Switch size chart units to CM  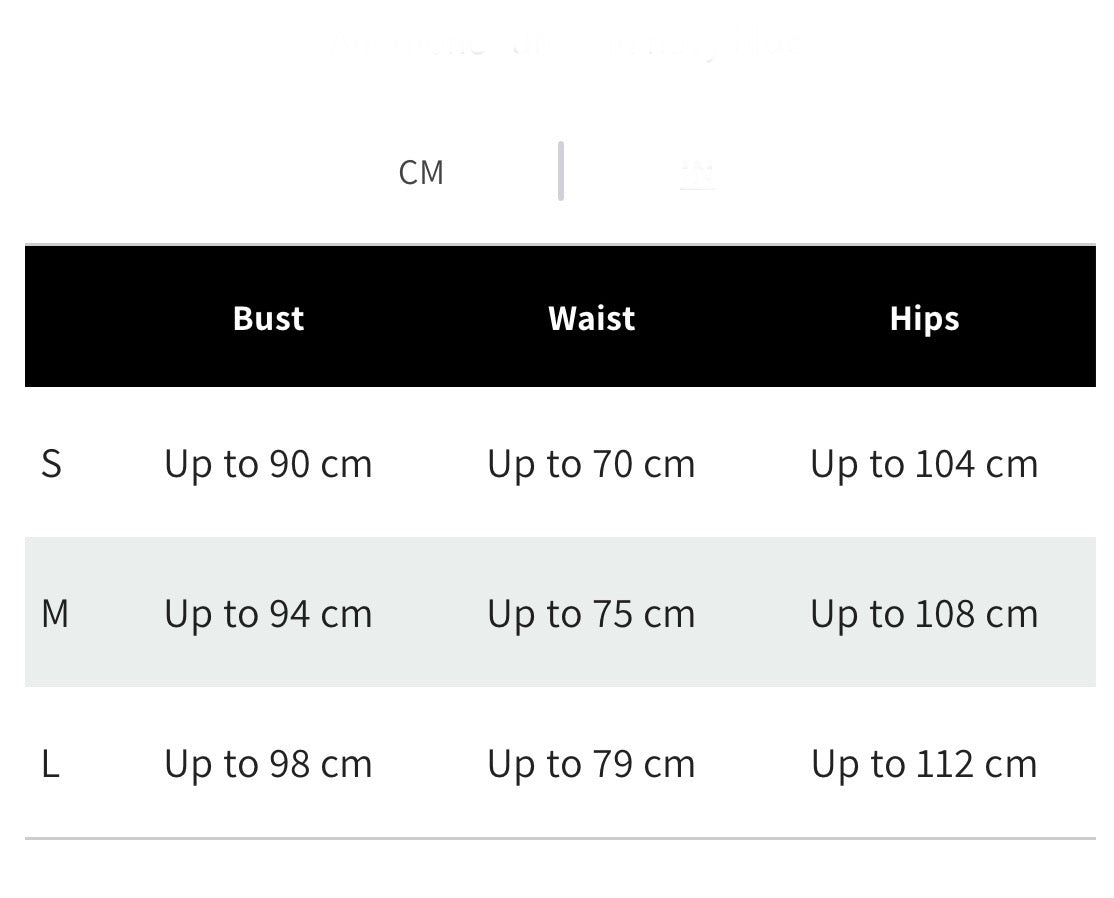(421, 173)
